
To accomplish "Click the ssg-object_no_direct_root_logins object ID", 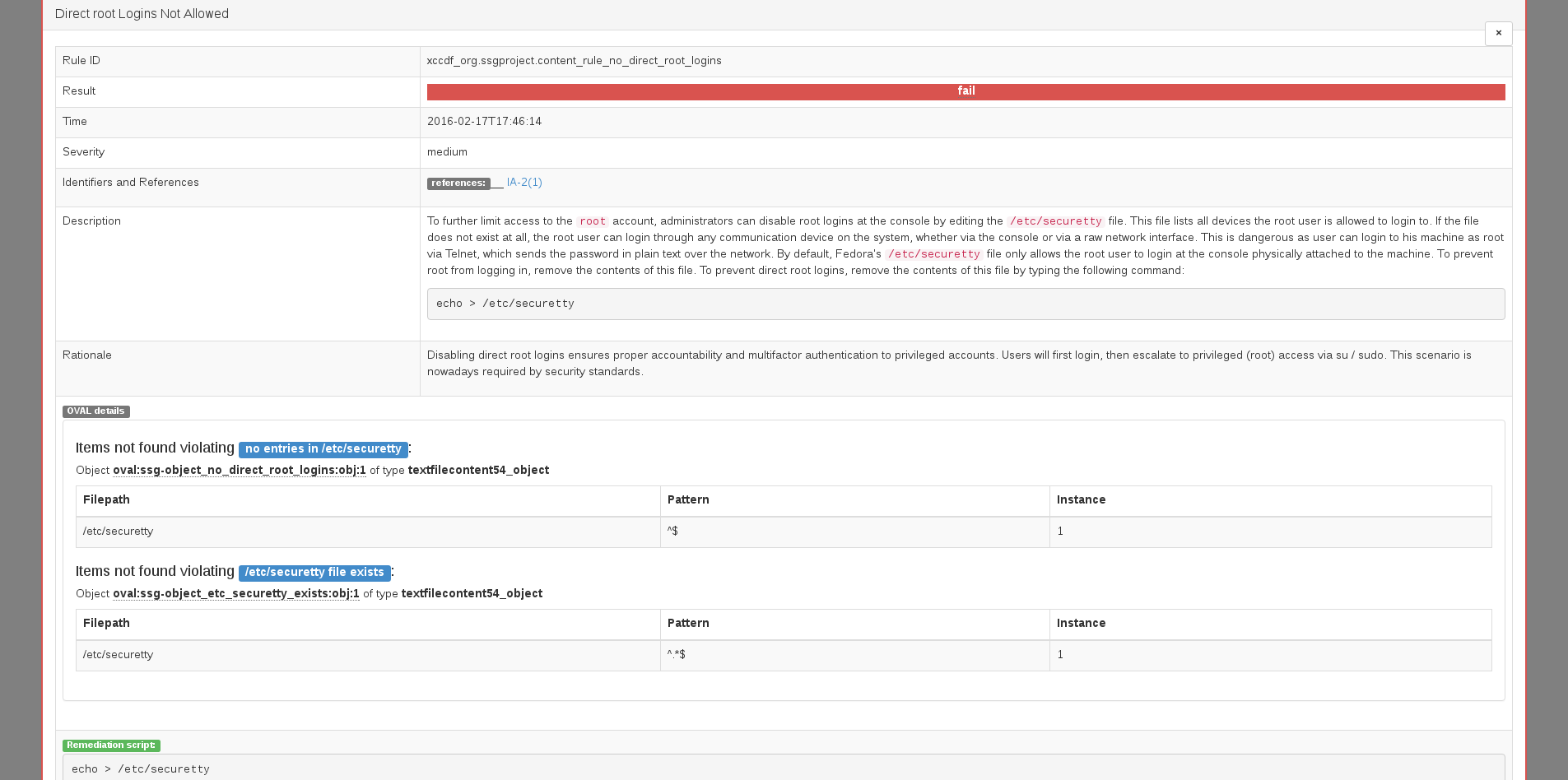I will point(239,471).
